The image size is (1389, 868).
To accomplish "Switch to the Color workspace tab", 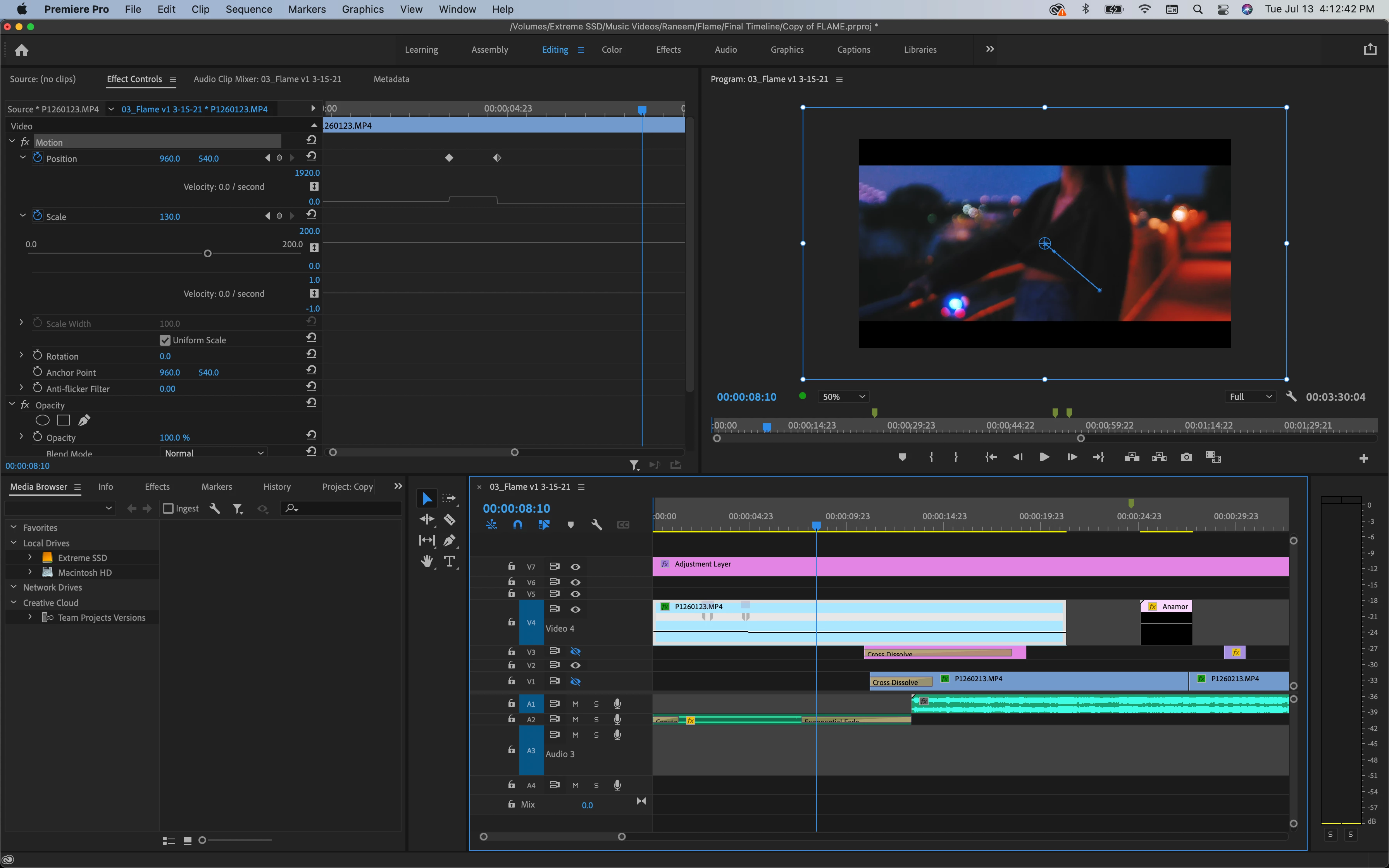I will coord(611,50).
